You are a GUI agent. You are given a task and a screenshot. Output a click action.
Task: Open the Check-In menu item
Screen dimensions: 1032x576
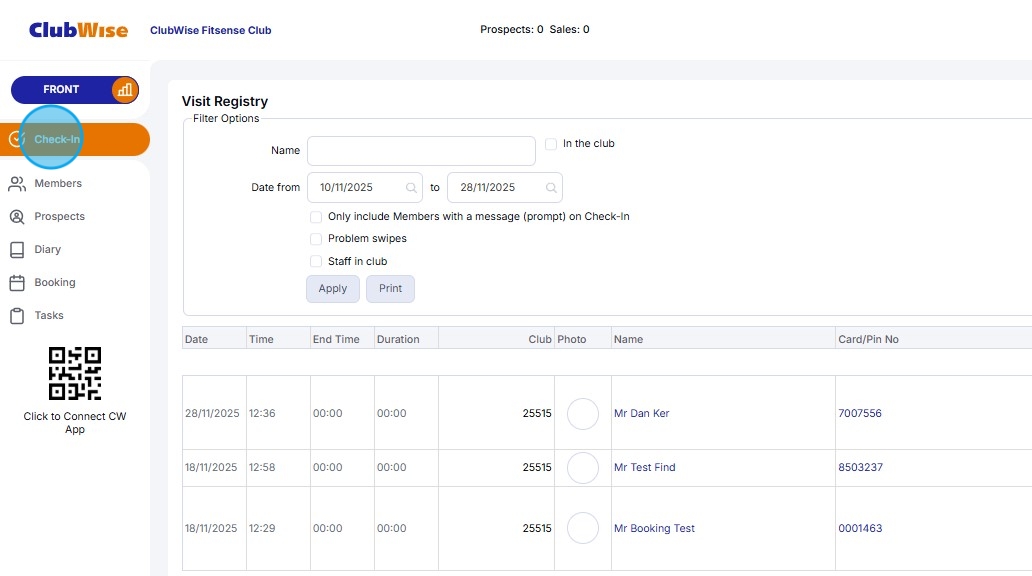click(x=75, y=140)
